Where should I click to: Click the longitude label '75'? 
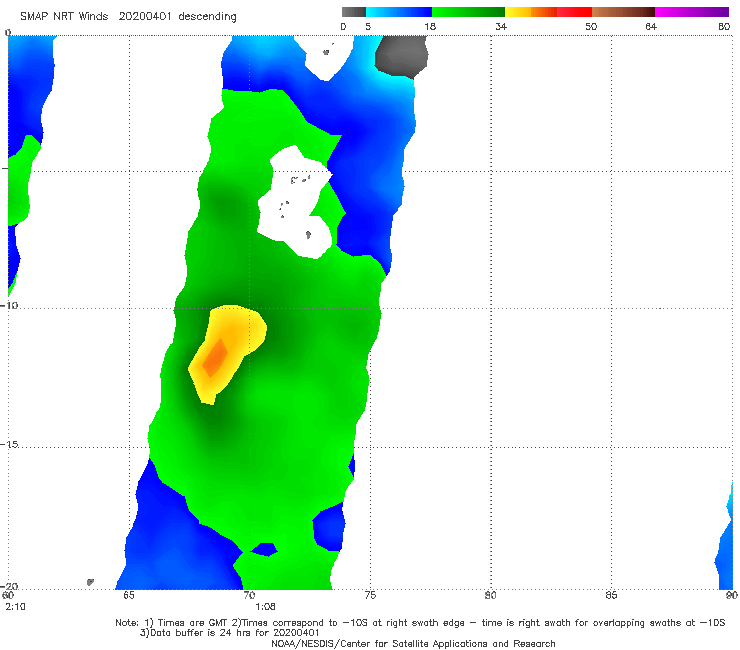(x=370, y=595)
